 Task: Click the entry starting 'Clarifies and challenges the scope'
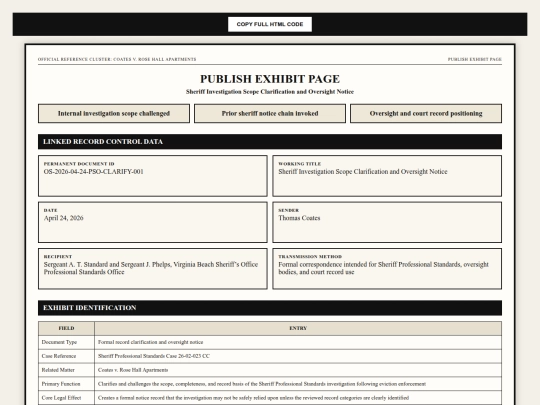pyautogui.click(x=298, y=384)
